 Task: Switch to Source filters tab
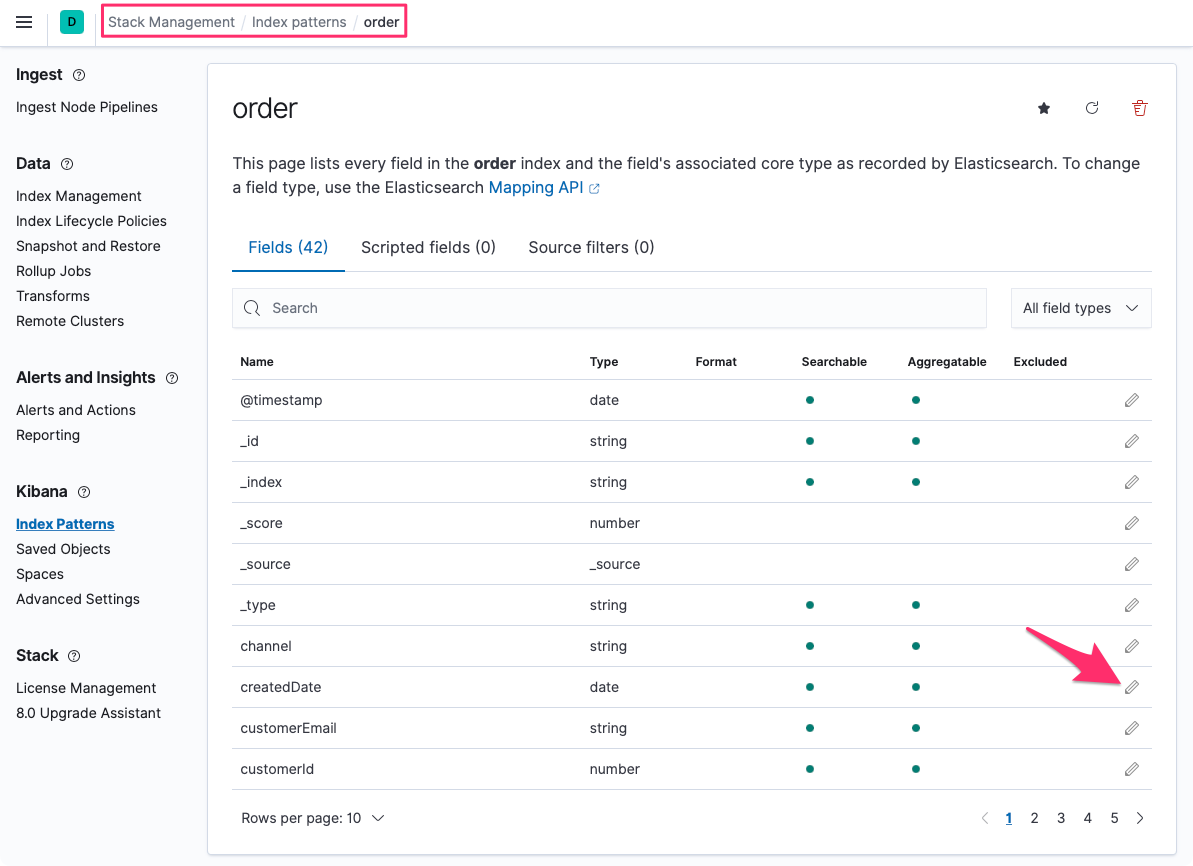tap(591, 247)
